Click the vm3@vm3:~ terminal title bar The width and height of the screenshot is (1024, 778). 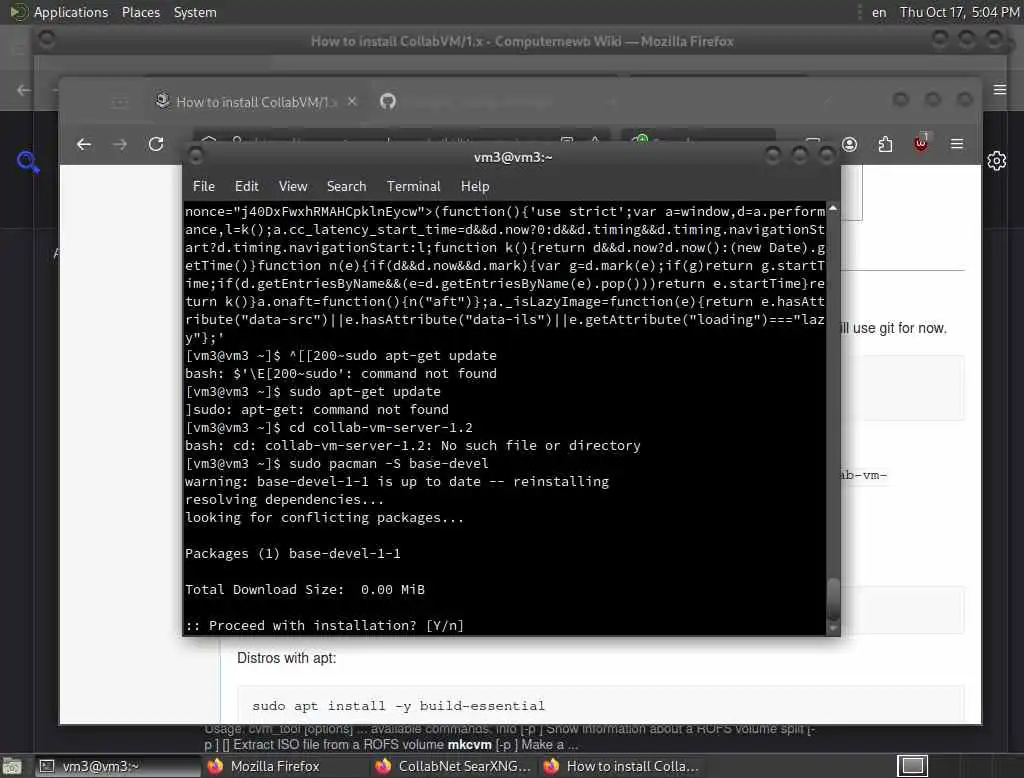513,157
